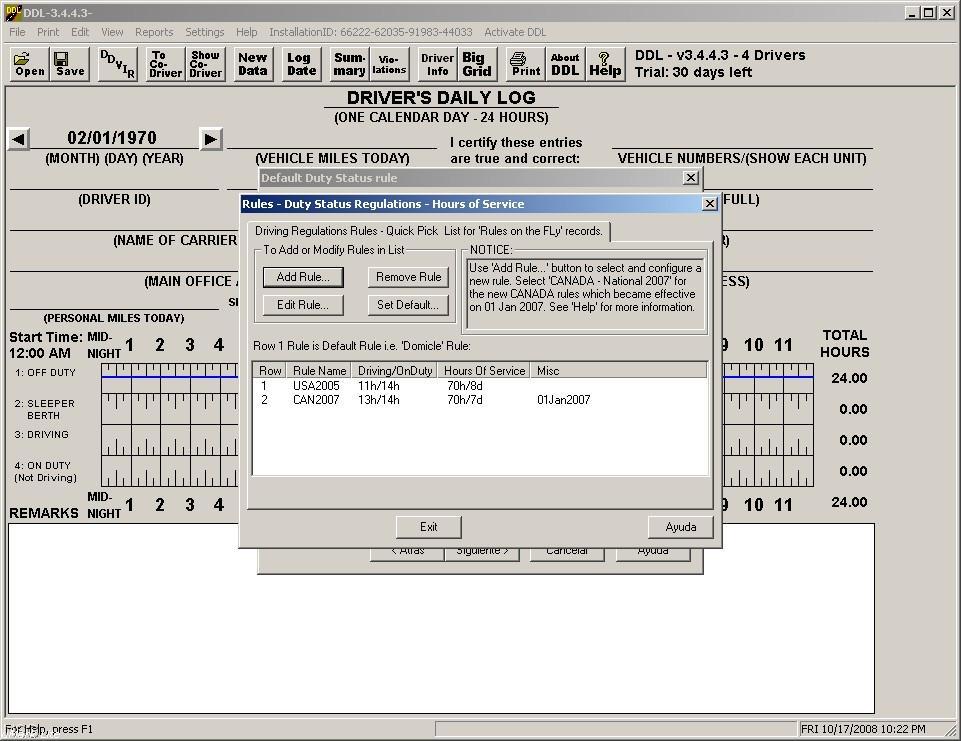
Task: Open the Reports menu
Action: point(154,31)
